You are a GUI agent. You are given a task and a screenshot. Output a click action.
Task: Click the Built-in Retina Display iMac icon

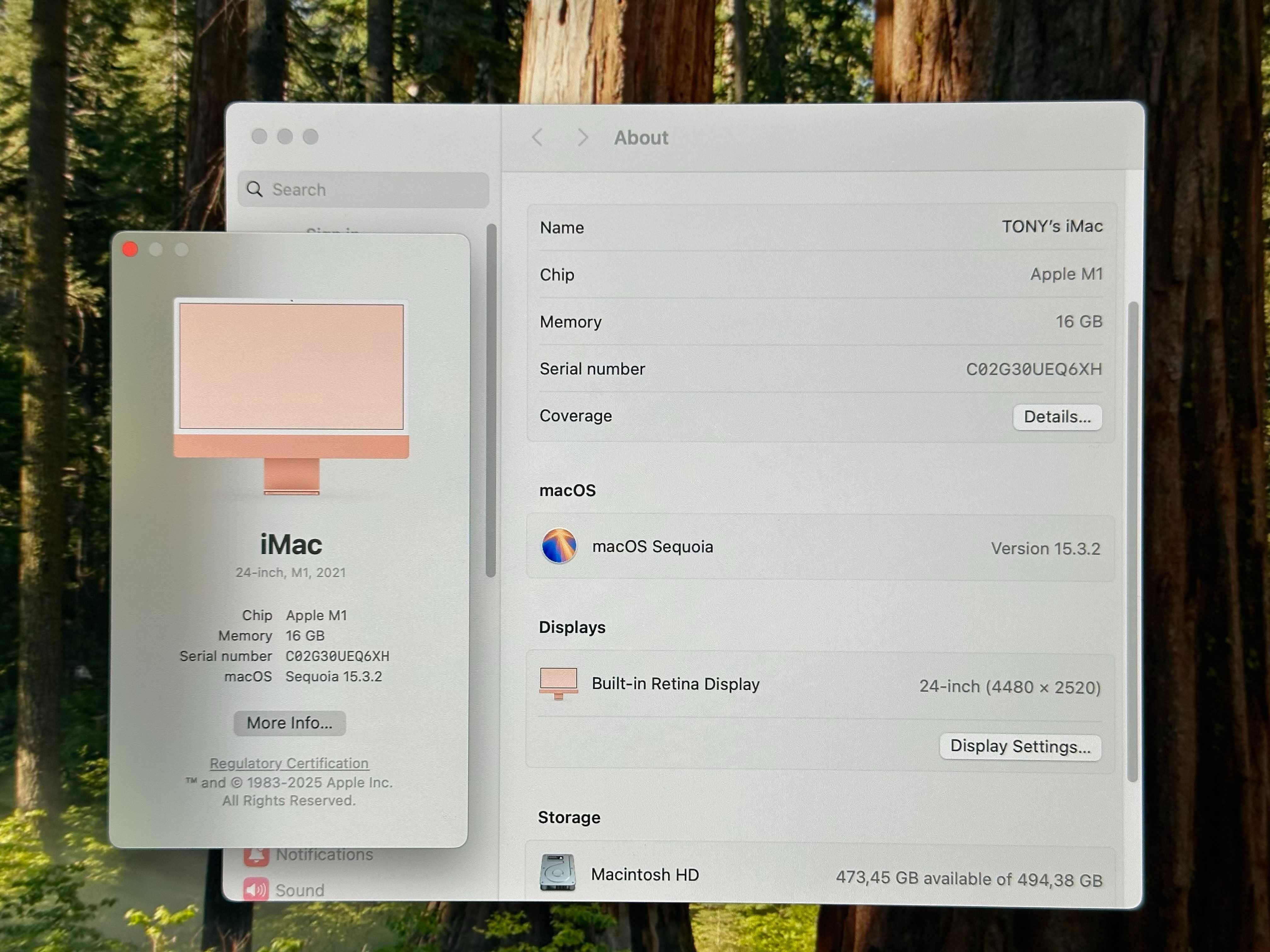[558, 683]
